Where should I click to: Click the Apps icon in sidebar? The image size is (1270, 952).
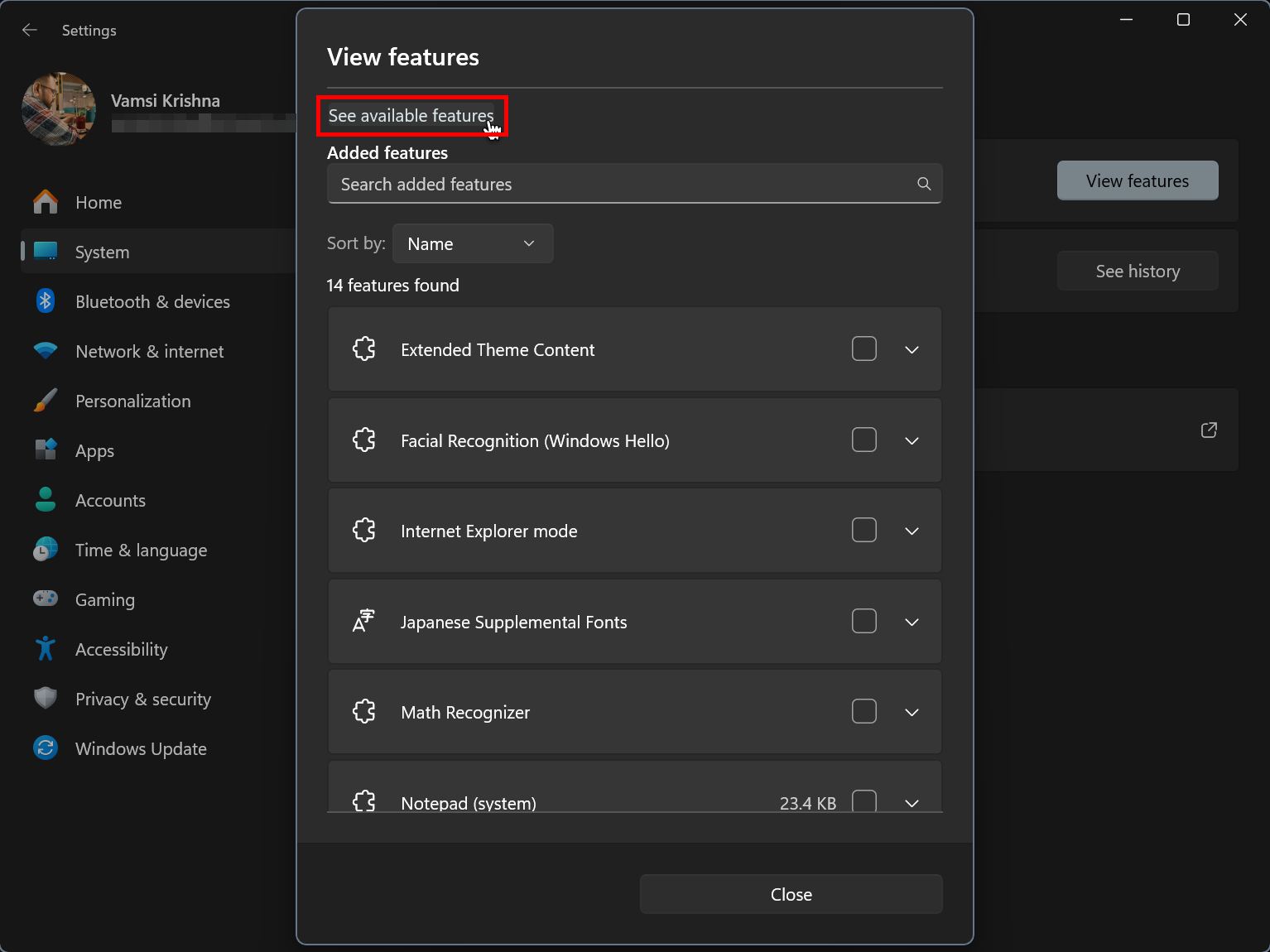pyautogui.click(x=46, y=450)
